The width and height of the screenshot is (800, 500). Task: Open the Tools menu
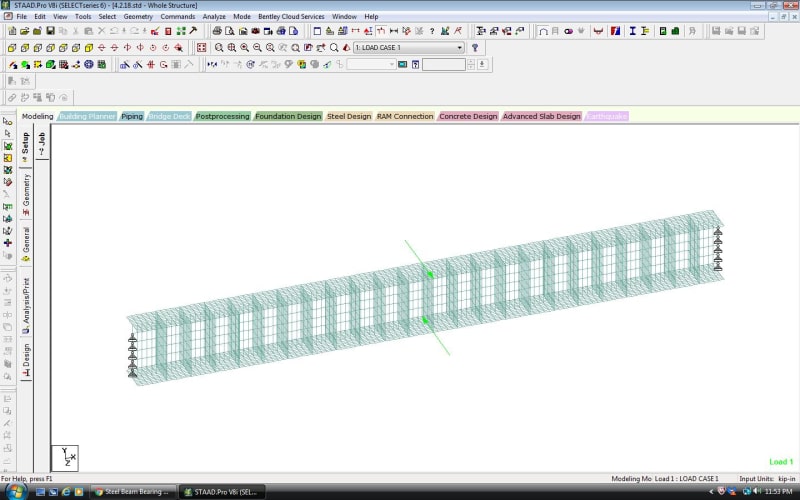(x=83, y=17)
